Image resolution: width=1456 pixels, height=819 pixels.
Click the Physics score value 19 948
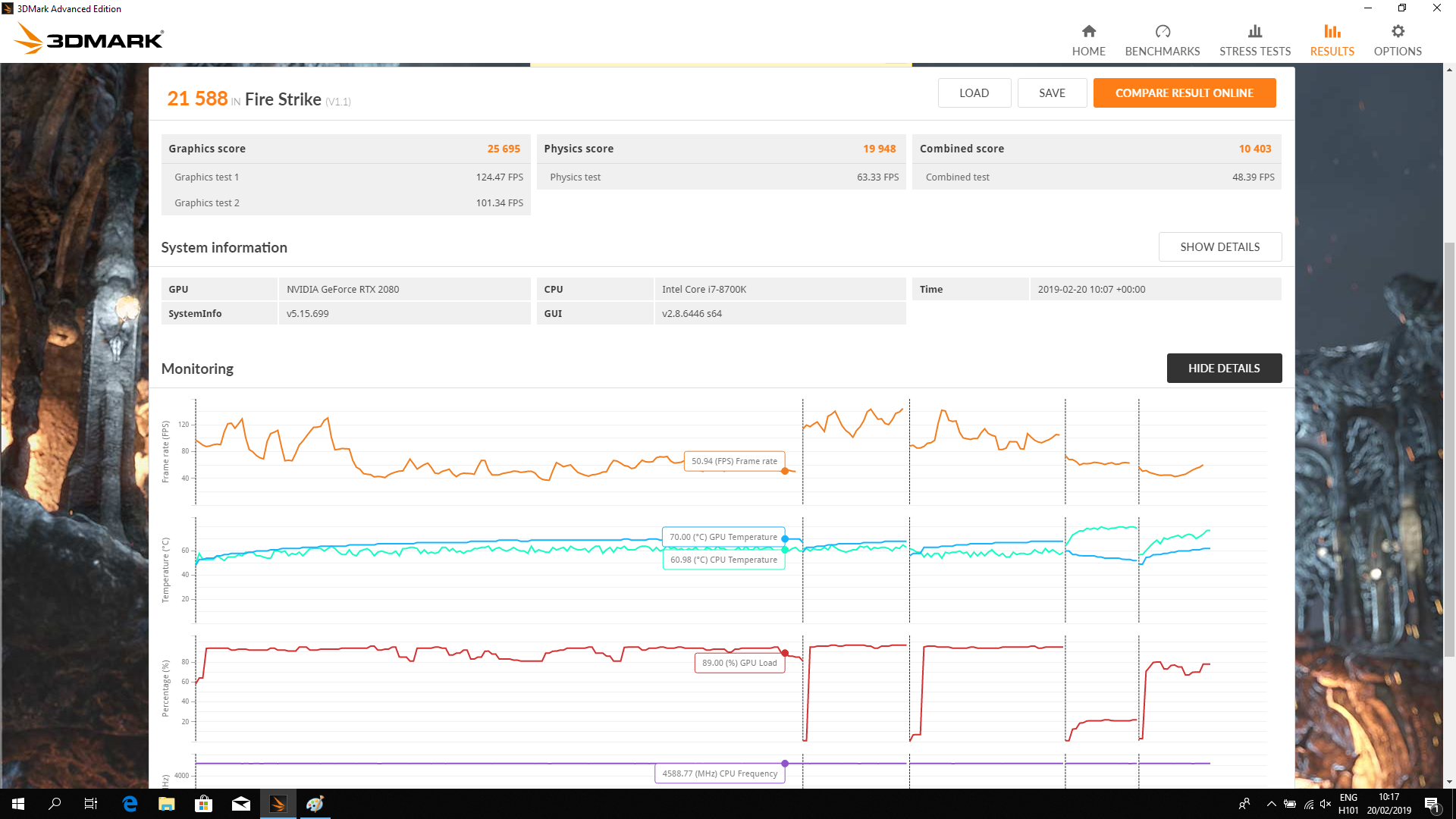tap(879, 149)
